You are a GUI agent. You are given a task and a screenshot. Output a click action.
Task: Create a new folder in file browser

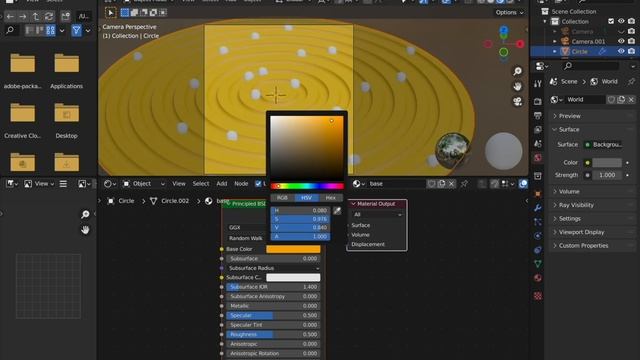[x=66, y=16]
